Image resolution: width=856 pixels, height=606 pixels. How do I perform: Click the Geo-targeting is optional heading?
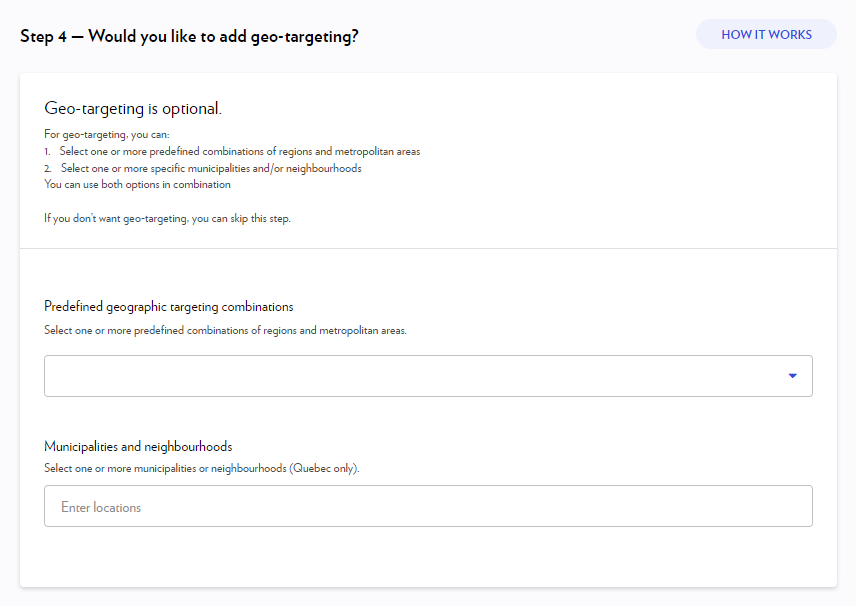click(135, 106)
